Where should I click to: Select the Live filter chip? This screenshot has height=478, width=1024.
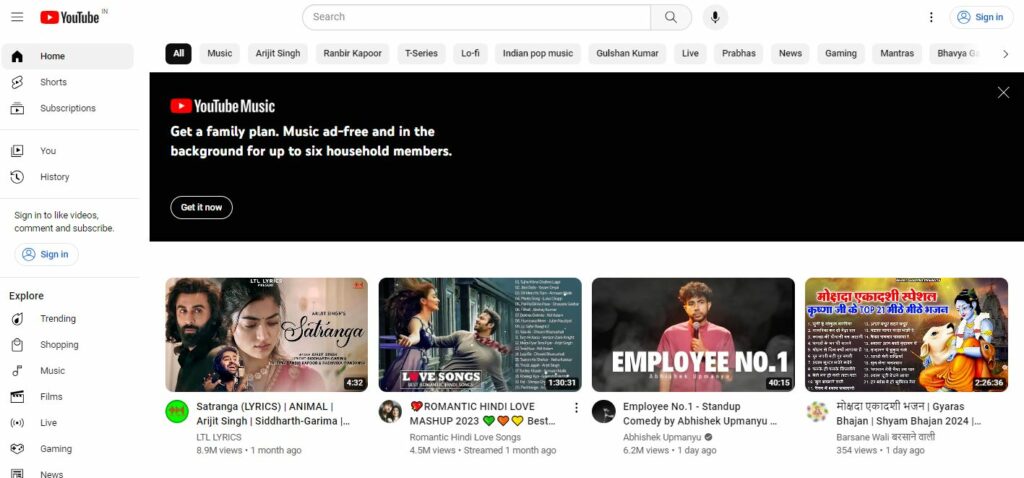pyautogui.click(x=690, y=54)
